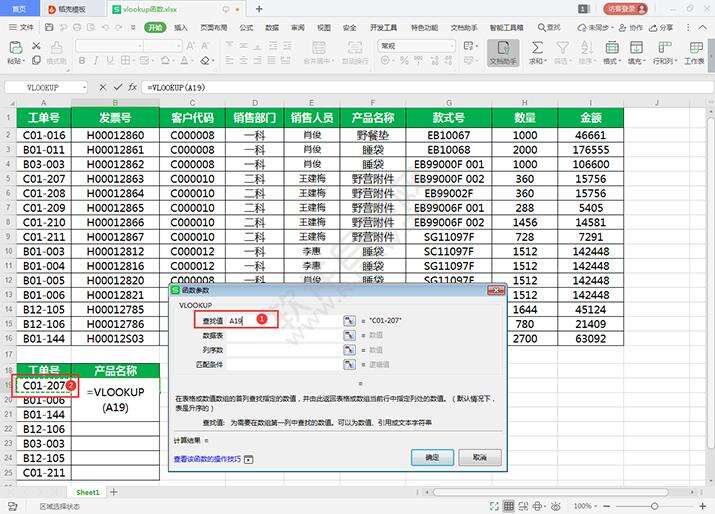
Task: Click the fx insert function icon
Action: click(x=133, y=87)
